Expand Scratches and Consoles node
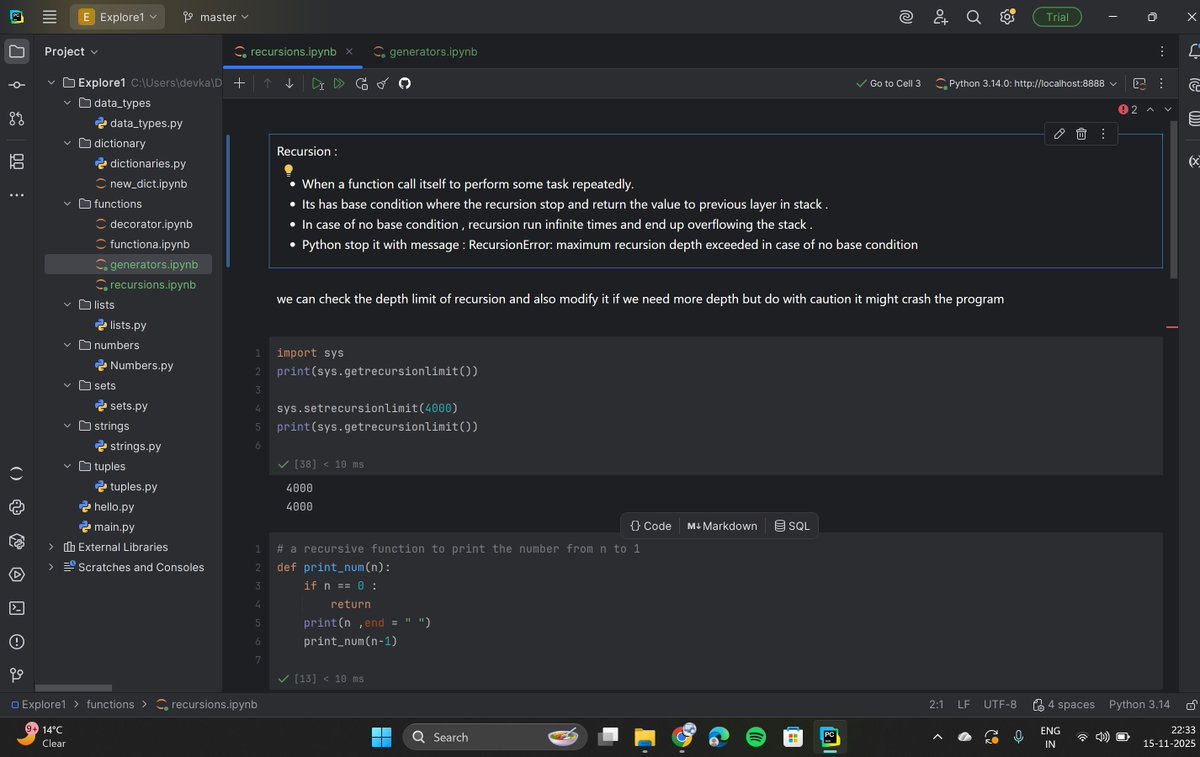The width and height of the screenshot is (1200, 757). [51, 567]
